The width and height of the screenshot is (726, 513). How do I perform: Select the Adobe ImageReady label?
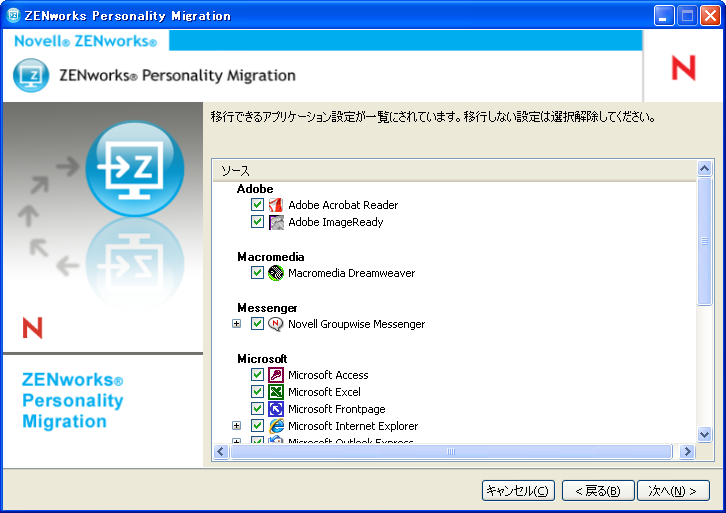coord(336,222)
